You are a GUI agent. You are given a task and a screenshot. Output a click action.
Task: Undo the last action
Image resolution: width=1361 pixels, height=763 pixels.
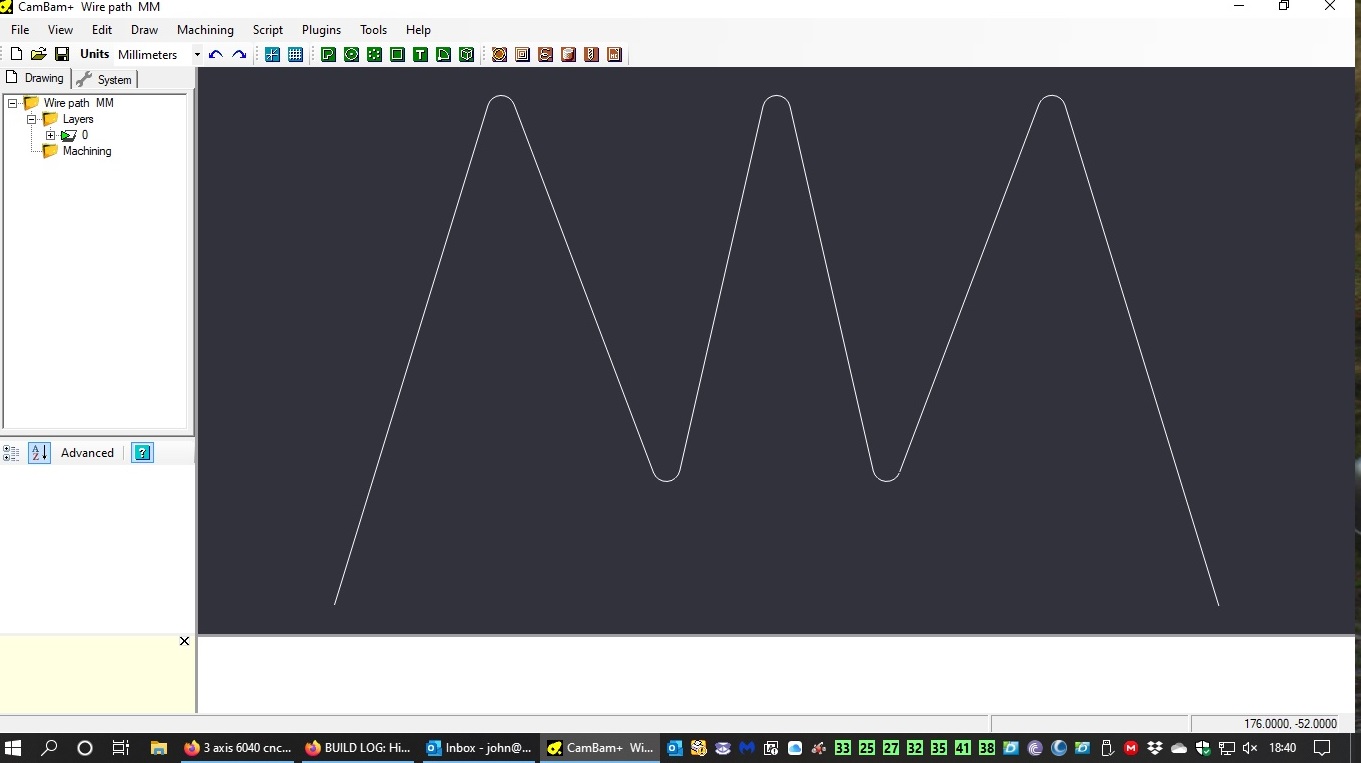[215, 55]
